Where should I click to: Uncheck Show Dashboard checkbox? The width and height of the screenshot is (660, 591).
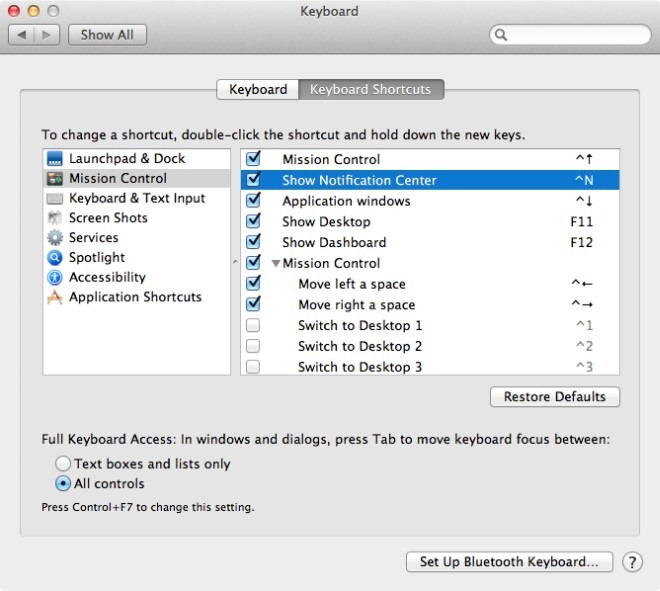[x=253, y=242]
